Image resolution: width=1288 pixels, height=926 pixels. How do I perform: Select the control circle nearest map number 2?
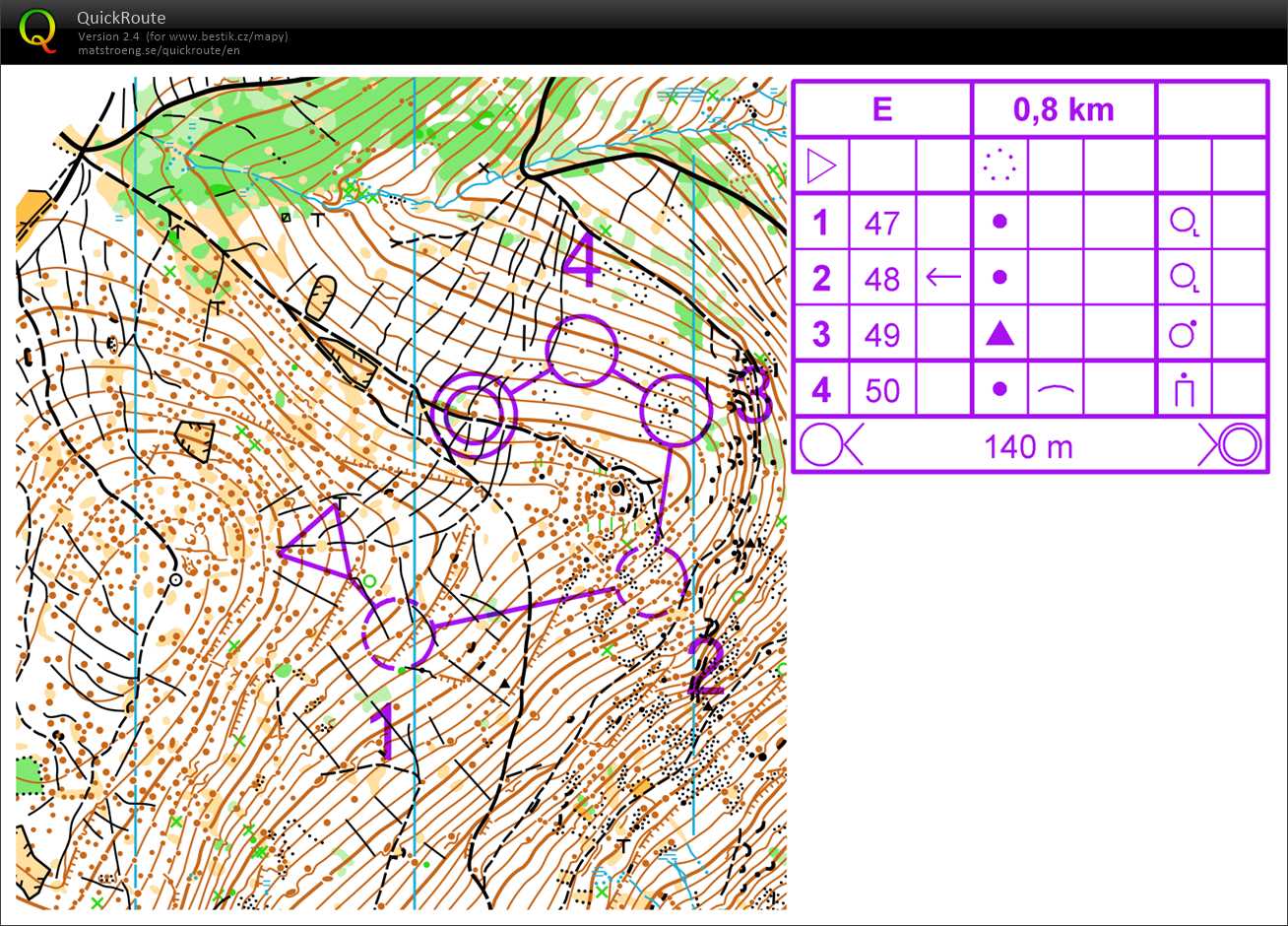[651, 581]
